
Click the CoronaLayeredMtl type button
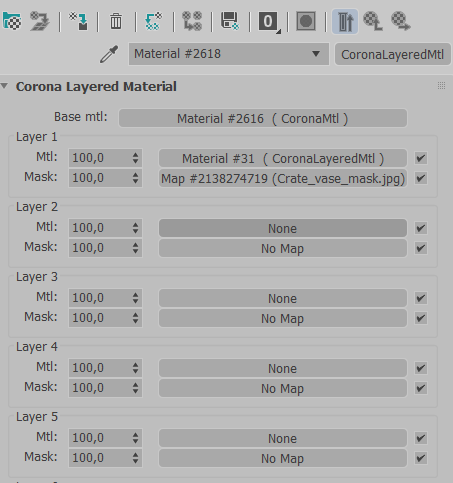click(x=392, y=54)
